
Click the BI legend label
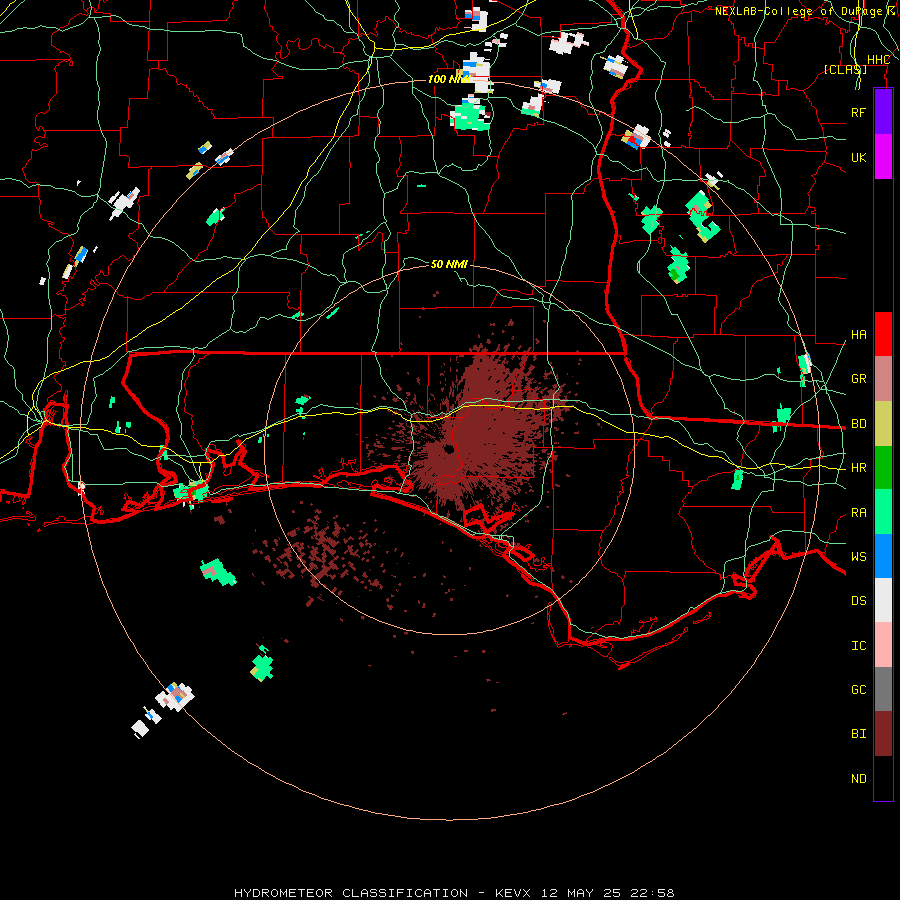858,734
